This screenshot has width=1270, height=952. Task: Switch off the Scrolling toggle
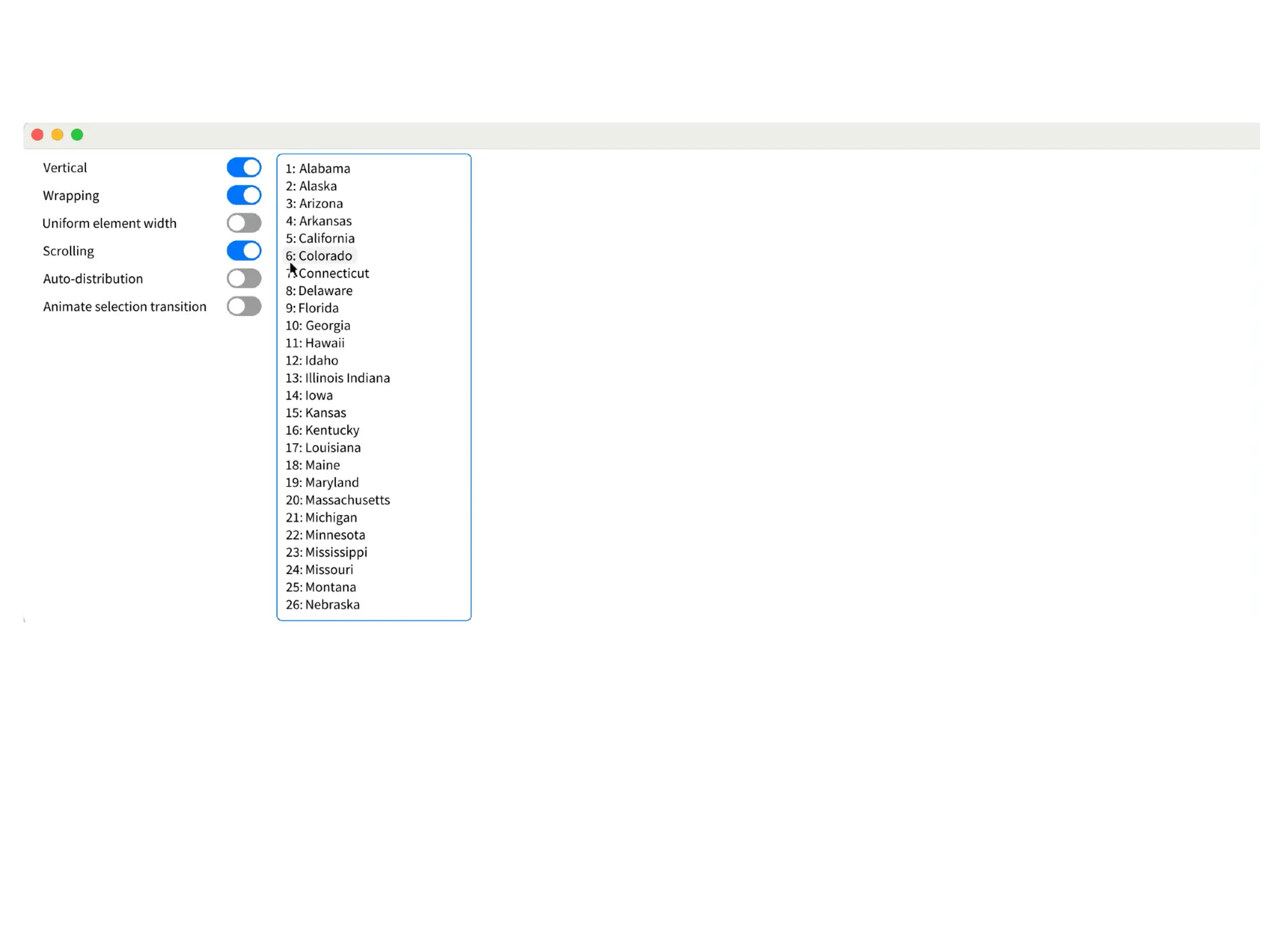pos(244,251)
